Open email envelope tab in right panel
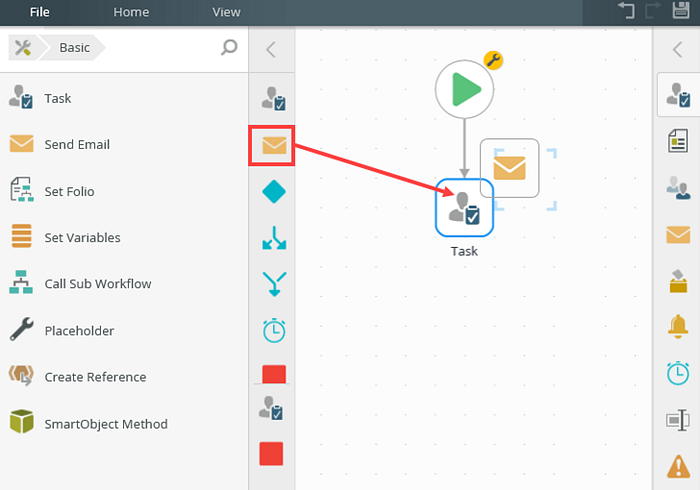700x490 pixels. [x=678, y=234]
